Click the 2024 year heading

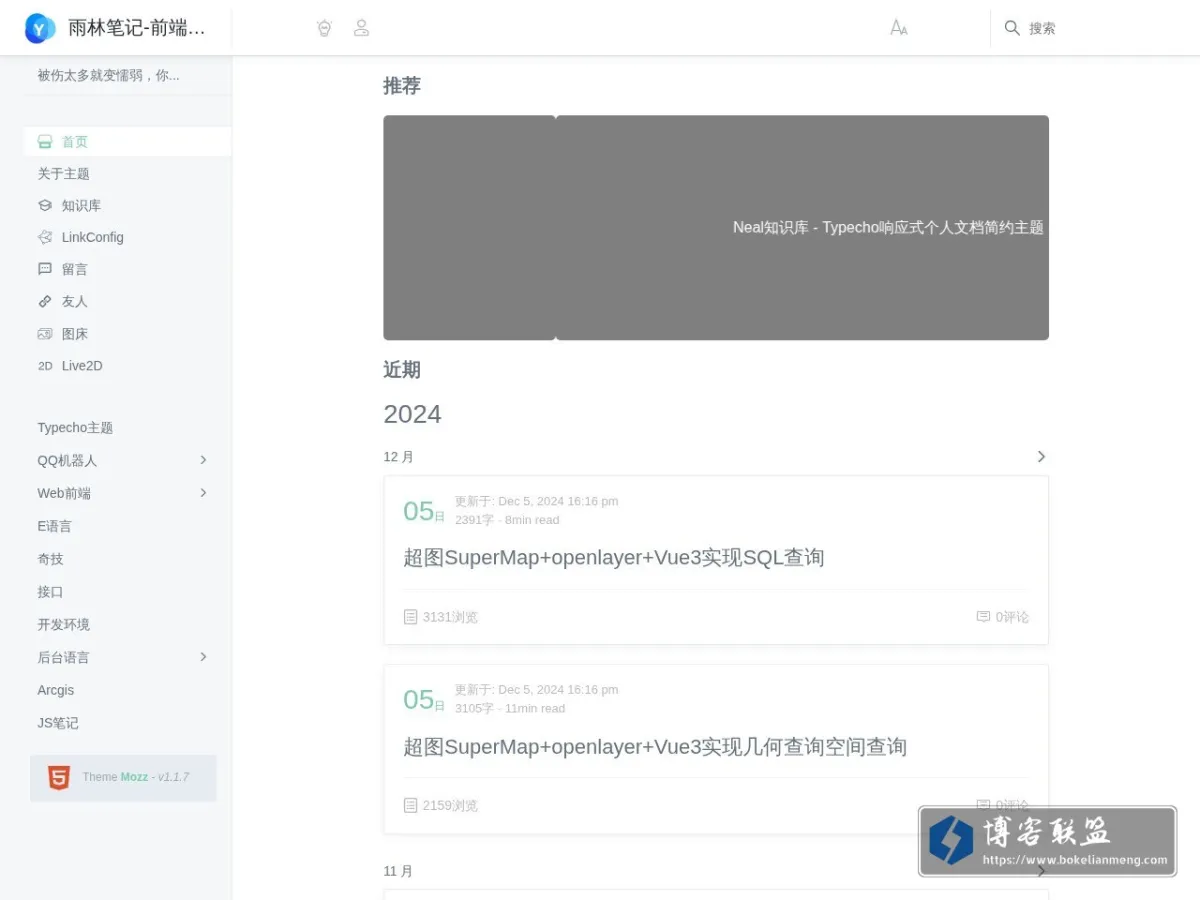tap(412, 414)
